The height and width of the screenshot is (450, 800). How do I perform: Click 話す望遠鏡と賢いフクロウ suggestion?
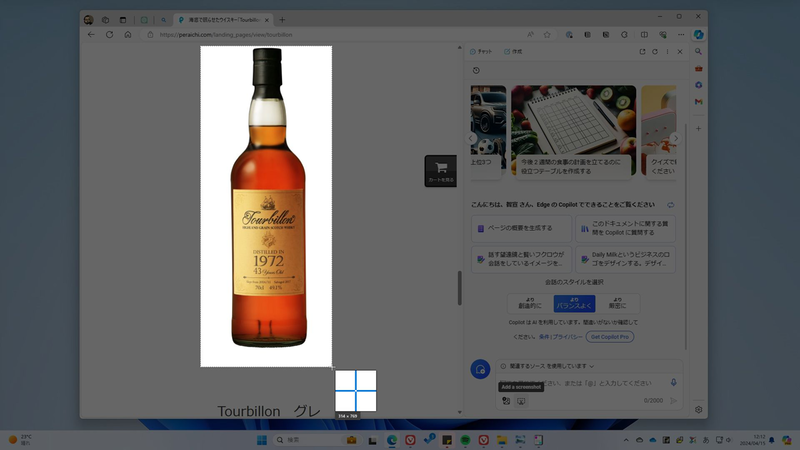click(x=521, y=259)
